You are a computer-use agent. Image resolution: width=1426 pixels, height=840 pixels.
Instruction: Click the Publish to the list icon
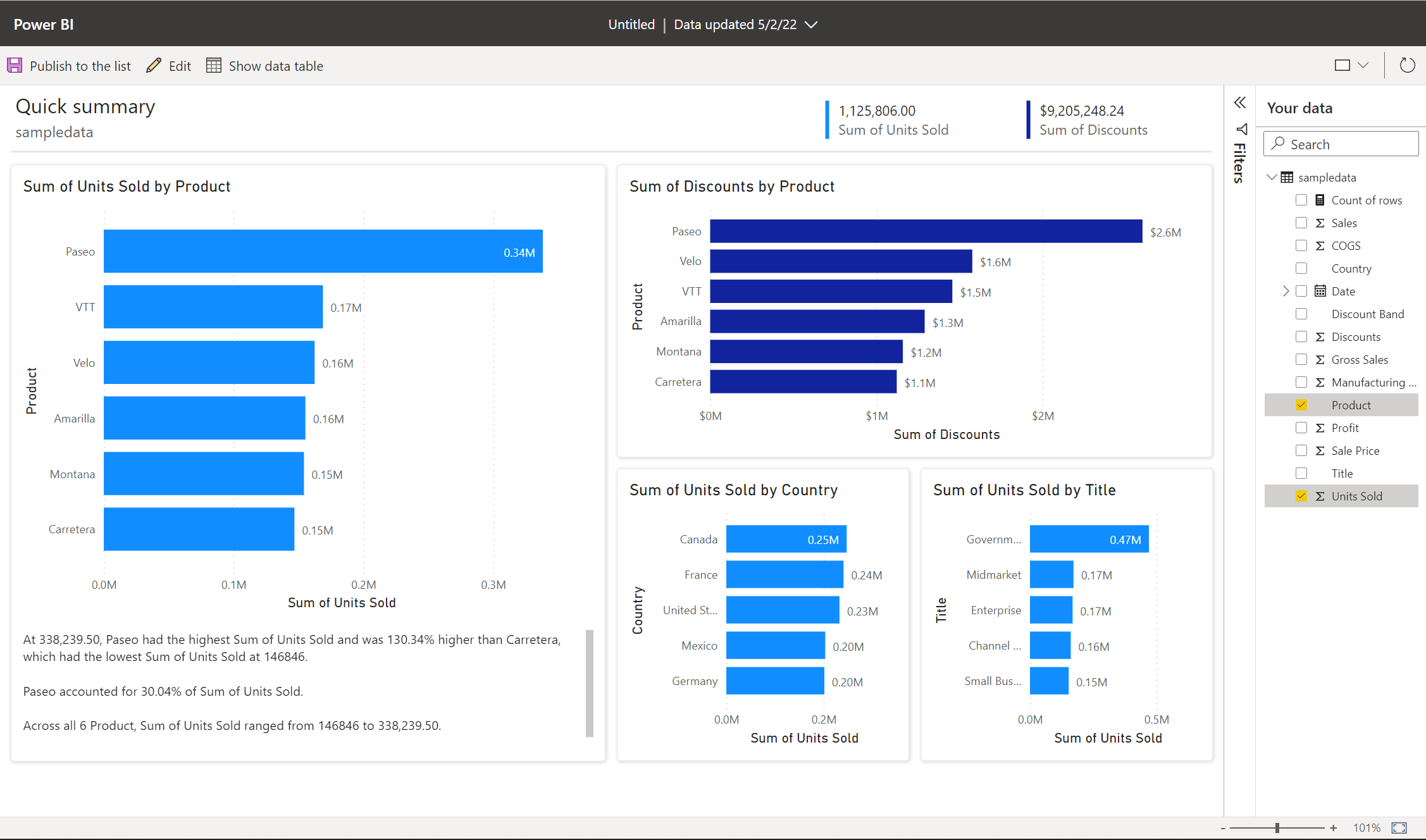[x=15, y=65]
